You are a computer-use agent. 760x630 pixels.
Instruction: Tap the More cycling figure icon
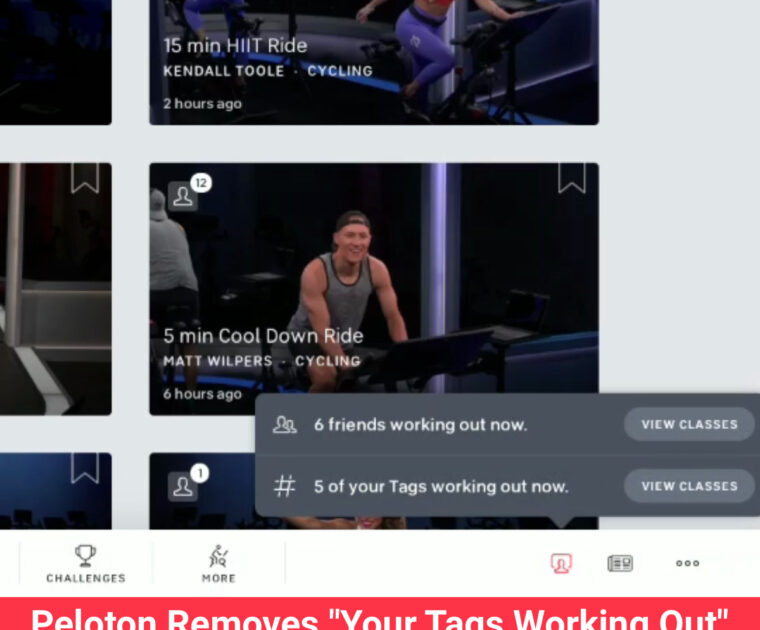tap(218, 556)
